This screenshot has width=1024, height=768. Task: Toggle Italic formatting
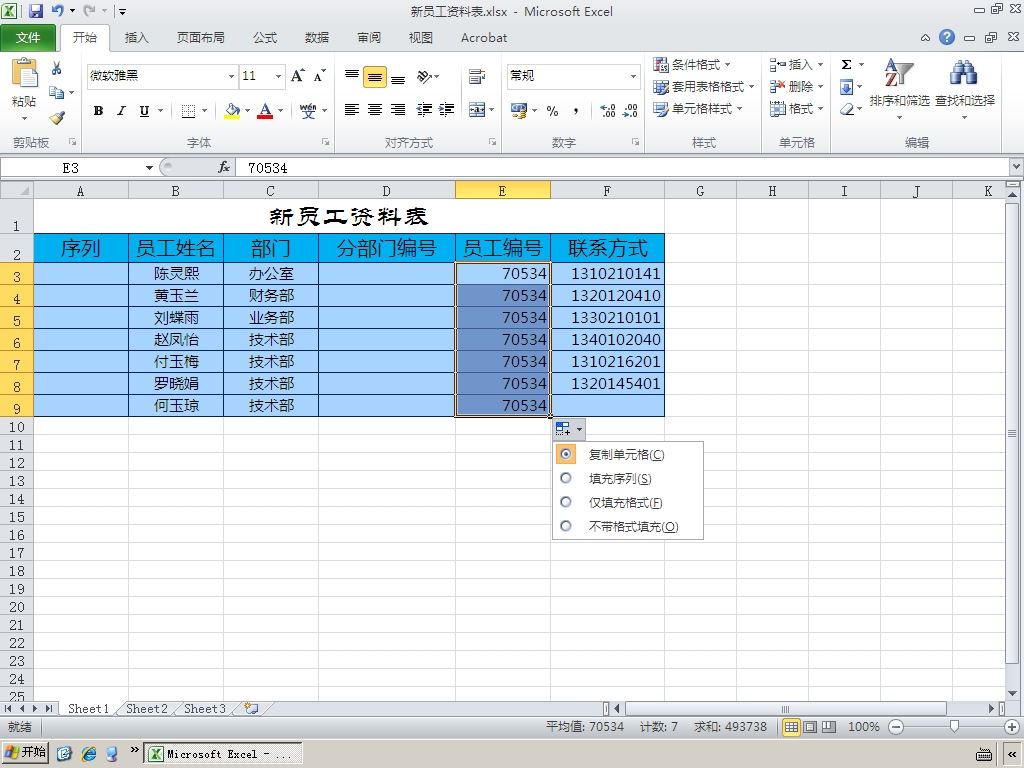(121, 111)
